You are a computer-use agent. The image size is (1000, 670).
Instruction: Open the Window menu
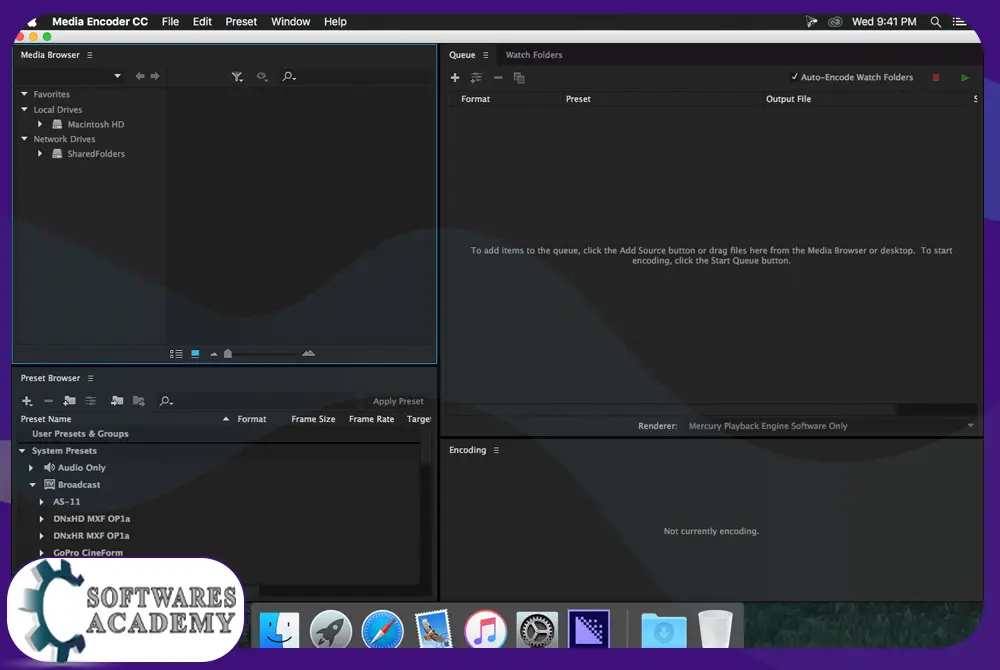tap(290, 22)
